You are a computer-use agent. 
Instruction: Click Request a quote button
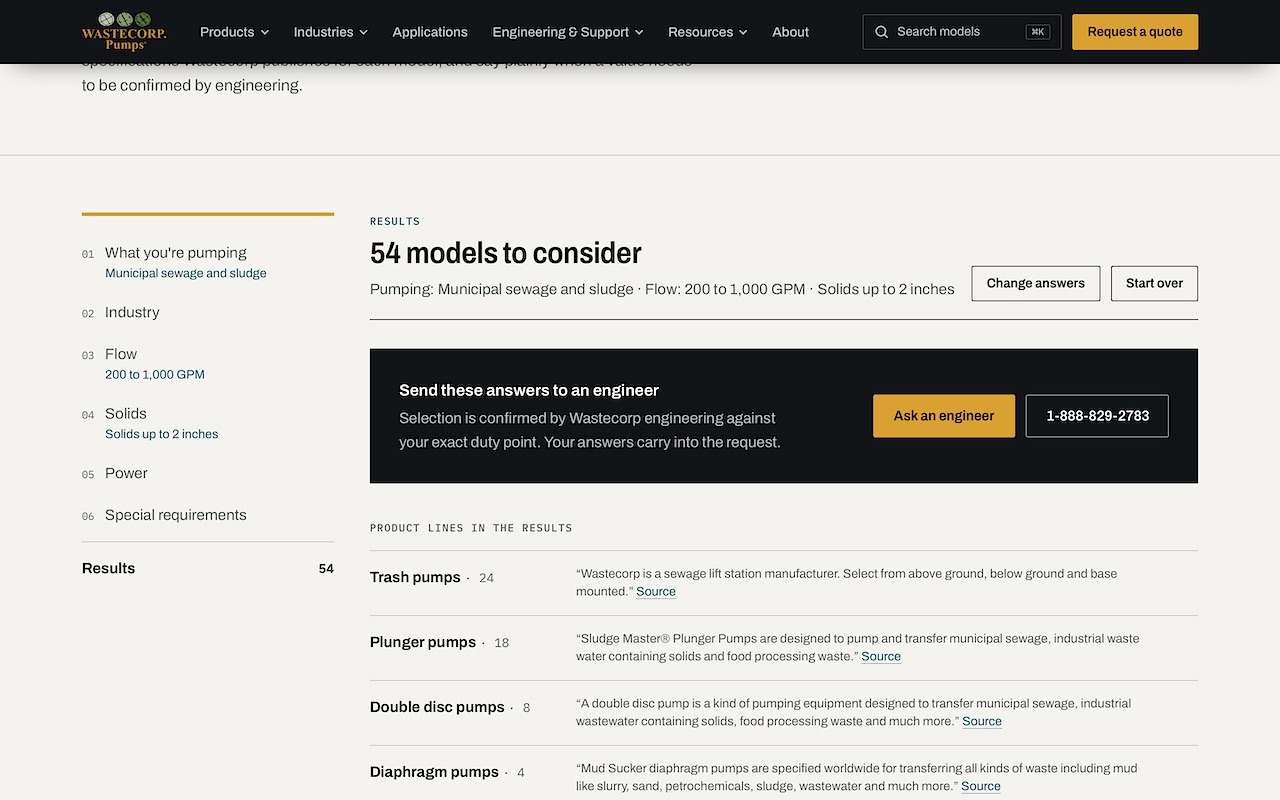point(1135,32)
